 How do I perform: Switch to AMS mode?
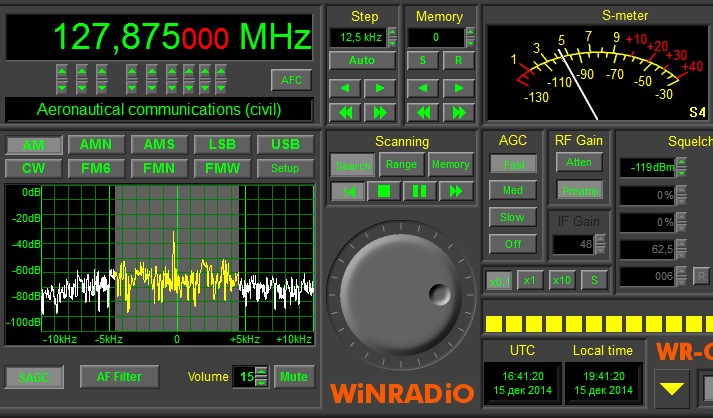coord(159,145)
